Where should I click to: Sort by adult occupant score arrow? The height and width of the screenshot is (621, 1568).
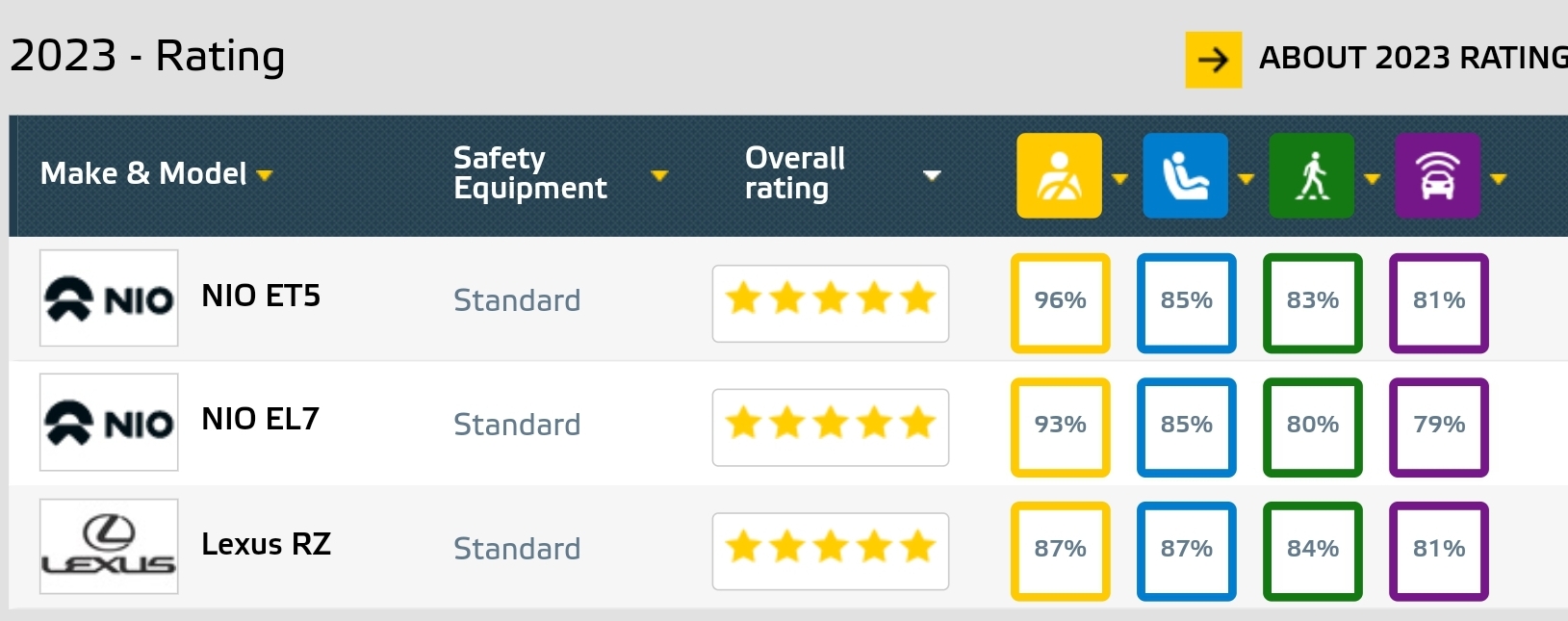click(x=1119, y=178)
